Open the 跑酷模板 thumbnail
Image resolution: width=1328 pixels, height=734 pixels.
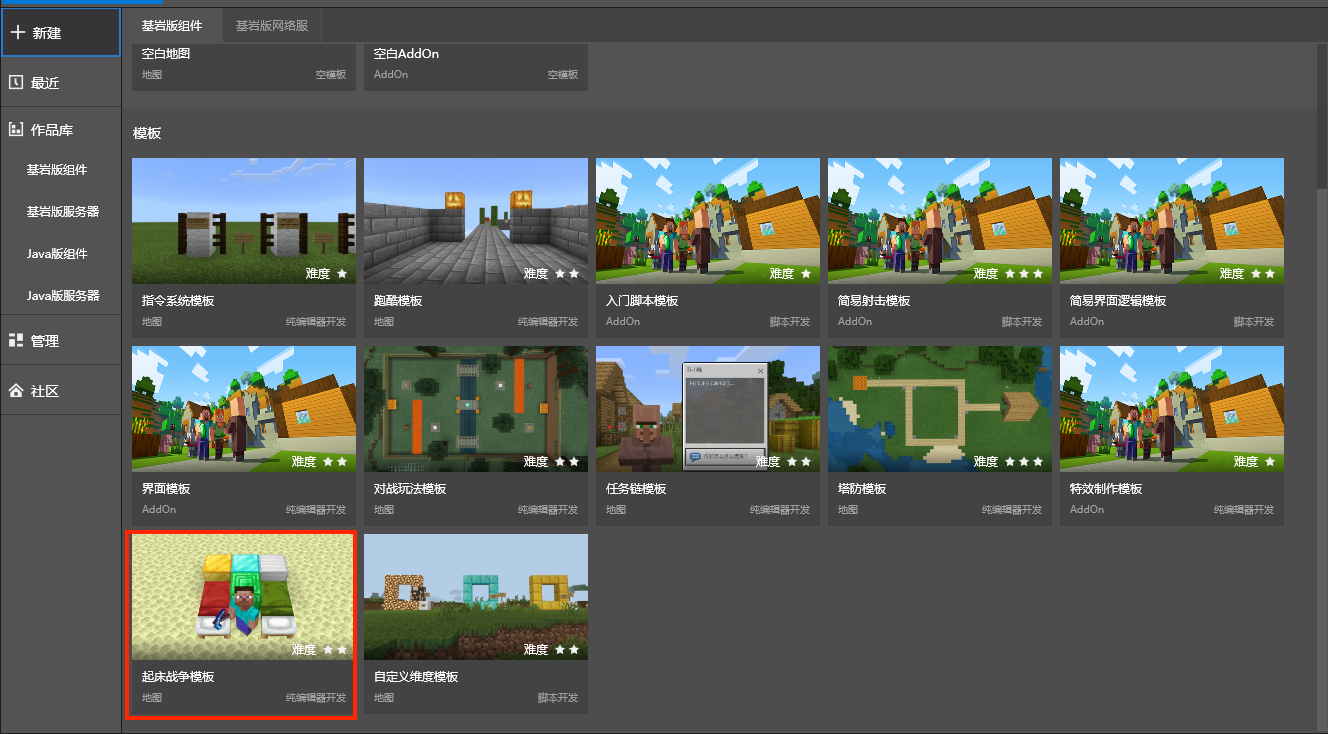pos(476,221)
